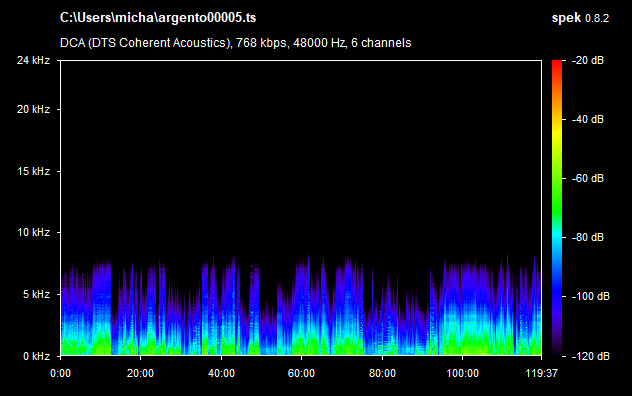Click the 40:00 time axis marker

pos(221,373)
